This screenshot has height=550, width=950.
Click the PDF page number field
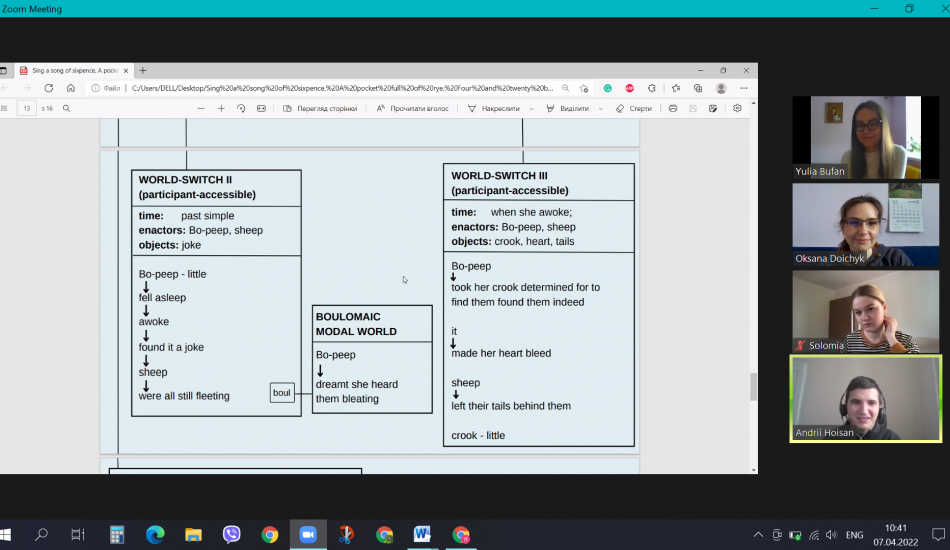[27, 108]
